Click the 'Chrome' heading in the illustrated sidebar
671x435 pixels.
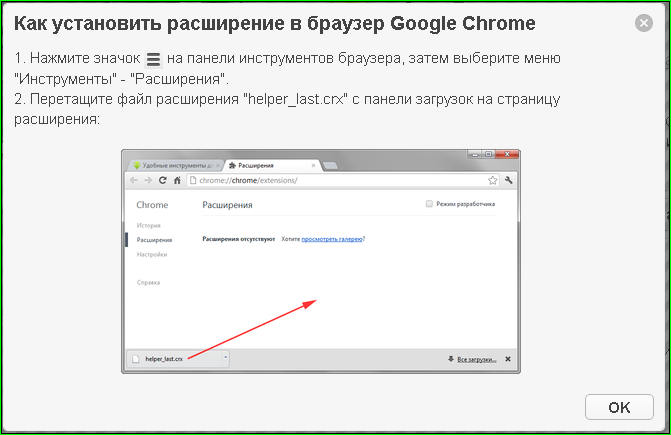tap(152, 205)
